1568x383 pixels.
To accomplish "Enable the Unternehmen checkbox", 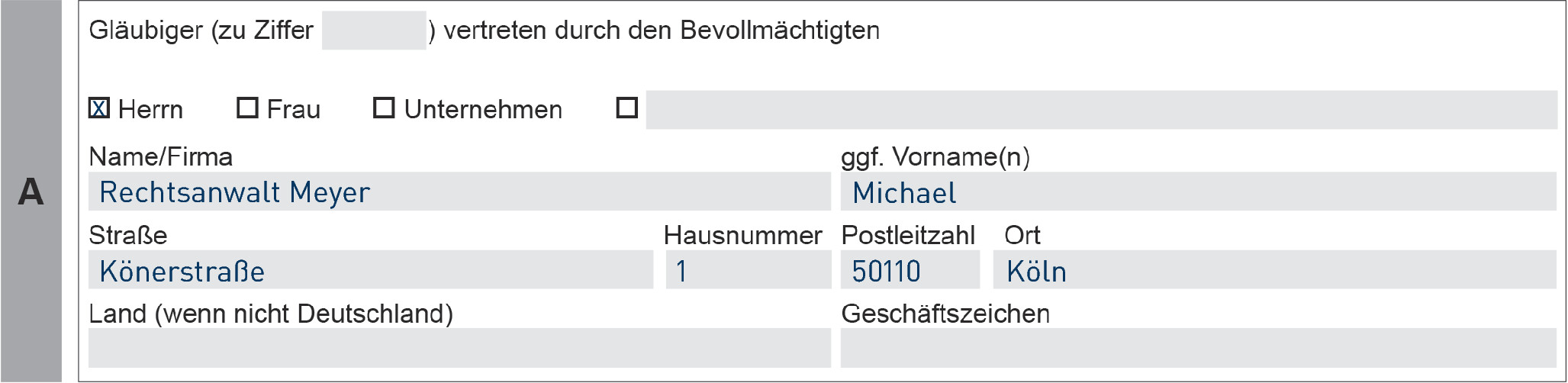I will click(384, 108).
